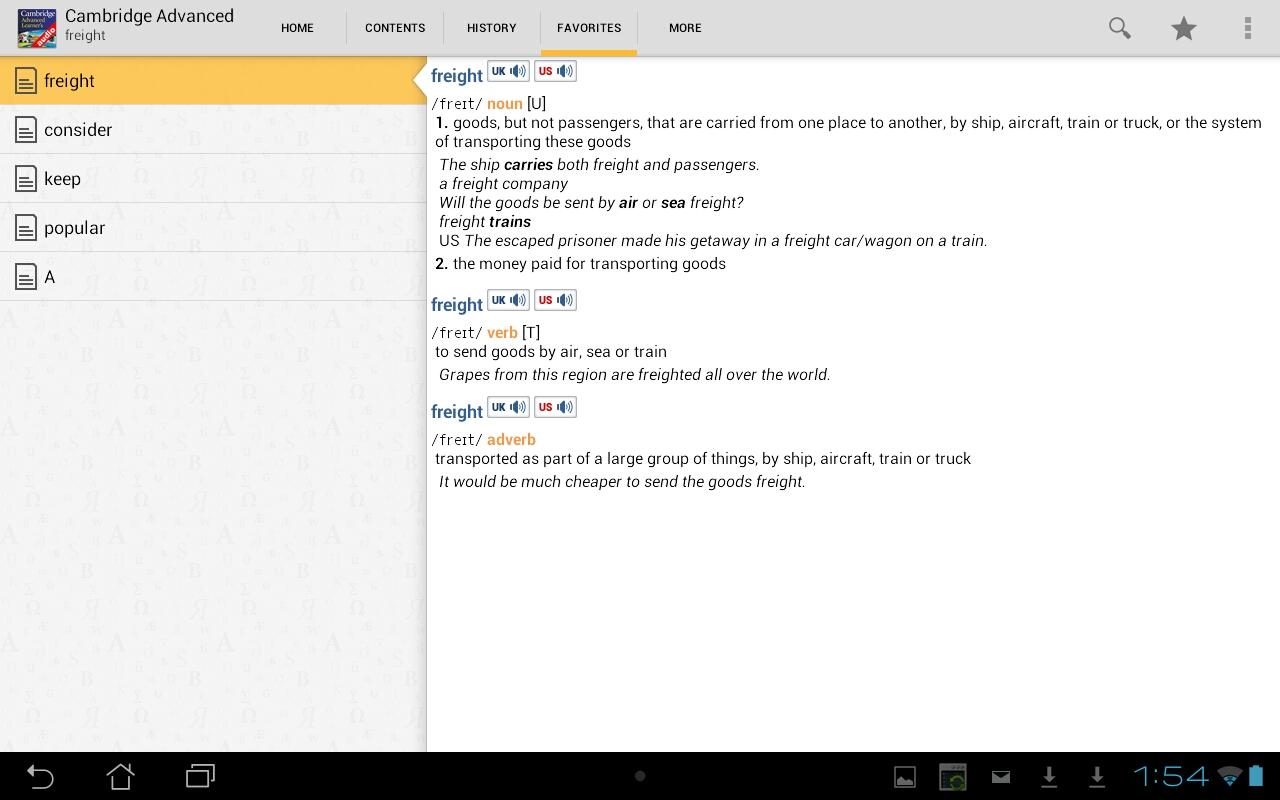
Task: Go to the History tab
Action: click(x=491, y=28)
